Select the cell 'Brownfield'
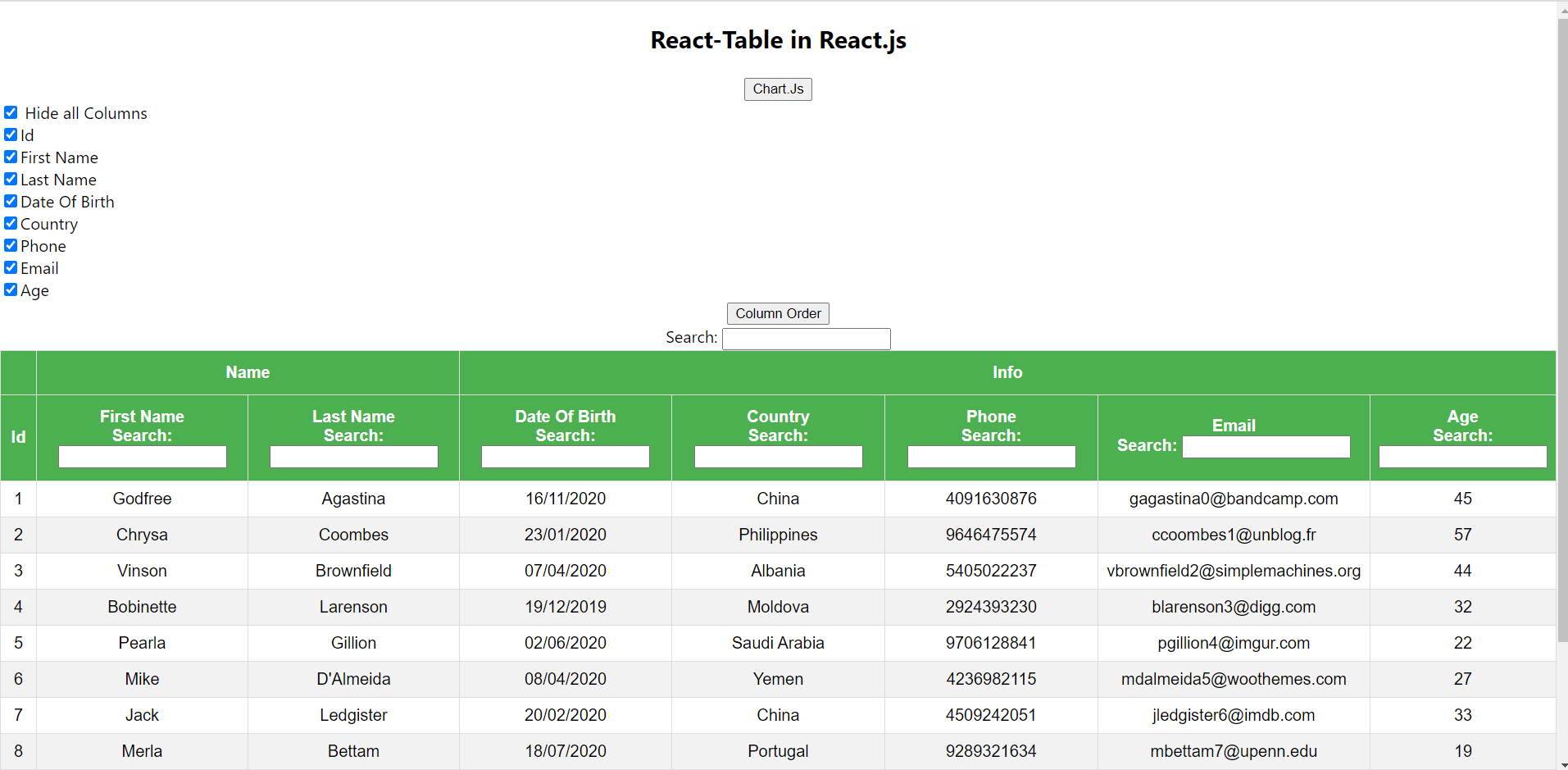 353,571
